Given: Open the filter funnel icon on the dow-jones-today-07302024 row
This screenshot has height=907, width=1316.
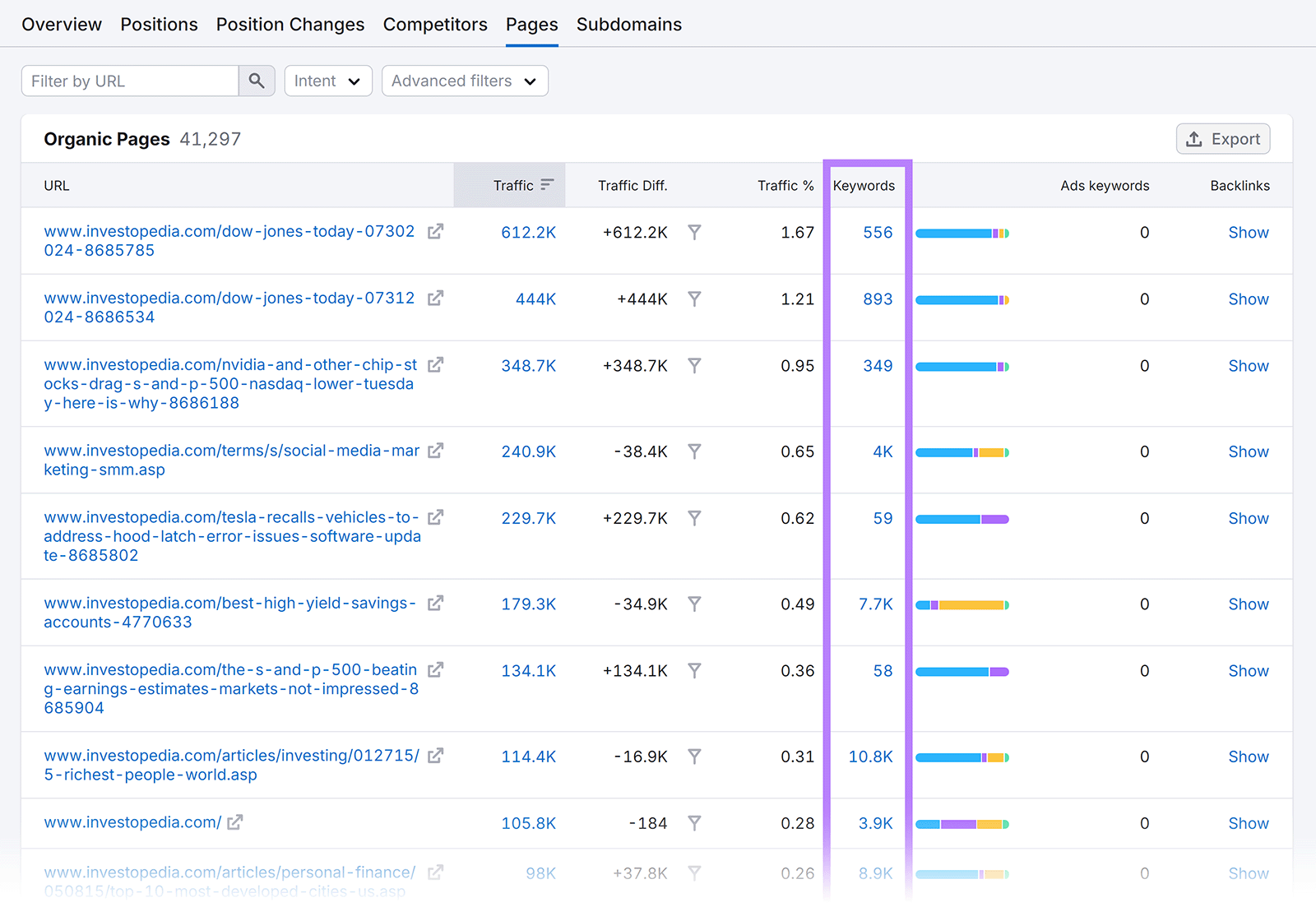Looking at the screenshot, I should [x=695, y=233].
